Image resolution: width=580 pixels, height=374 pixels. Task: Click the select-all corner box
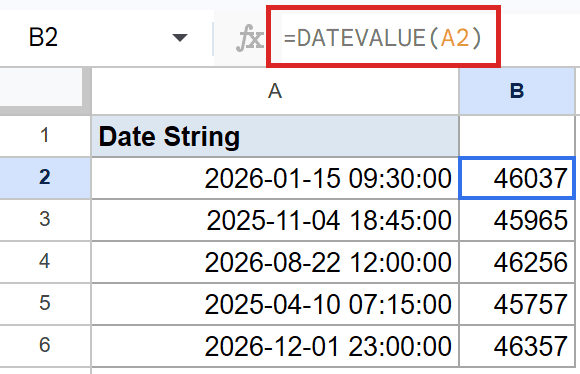(x=45, y=91)
